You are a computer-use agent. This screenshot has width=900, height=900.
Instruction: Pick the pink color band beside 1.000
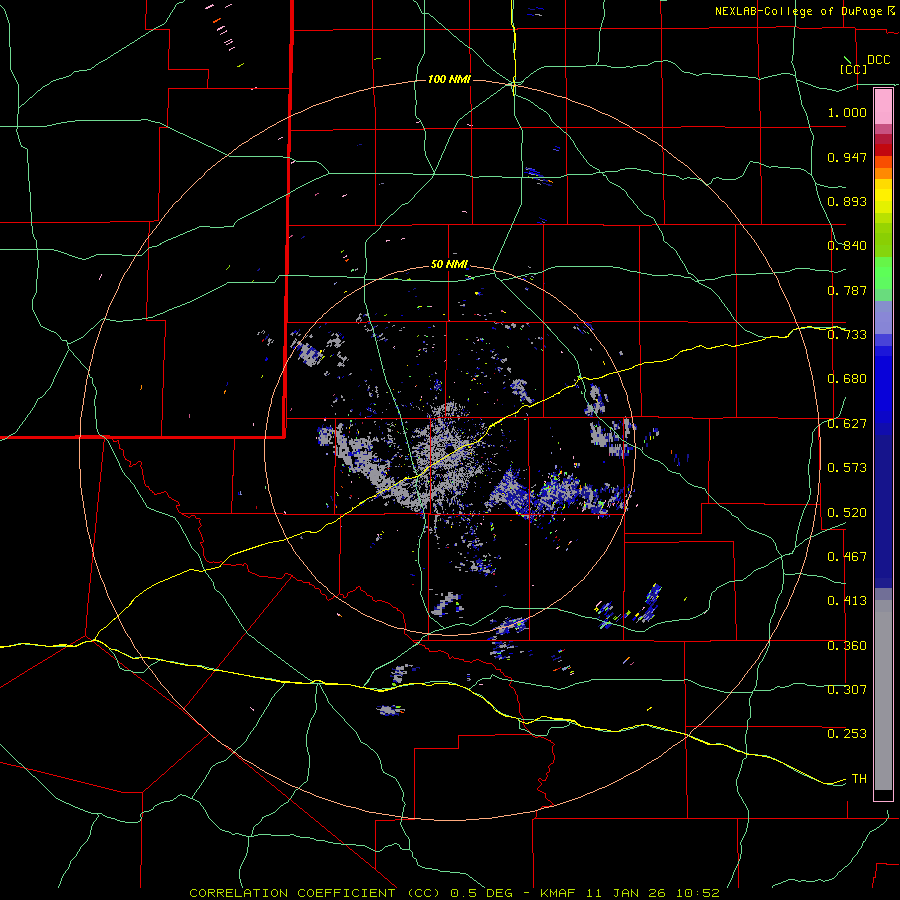pyautogui.click(x=883, y=107)
